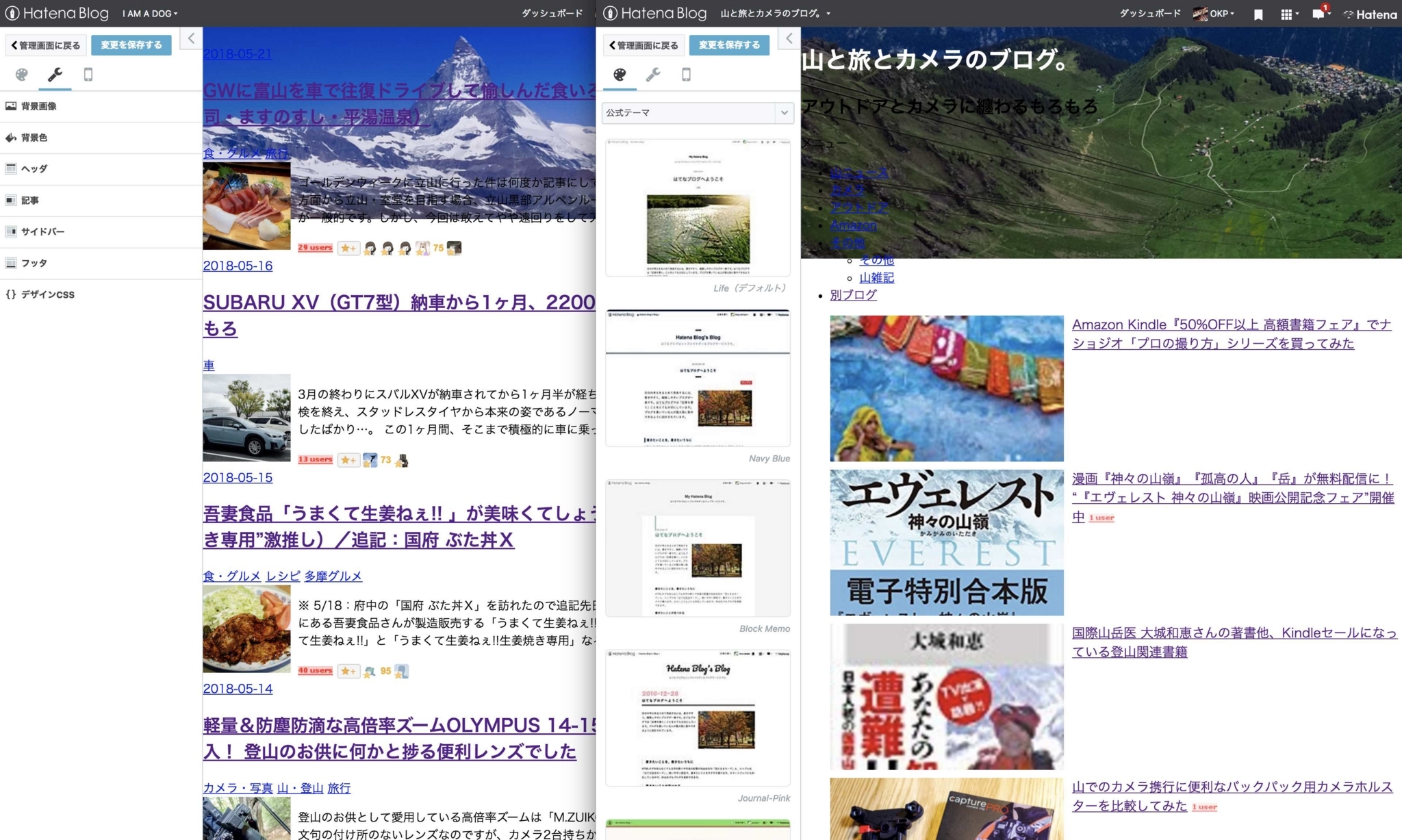This screenshot has width=1402, height=840.
Task: View notifications with the red badge
Action: pyautogui.click(x=1320, y=13)
